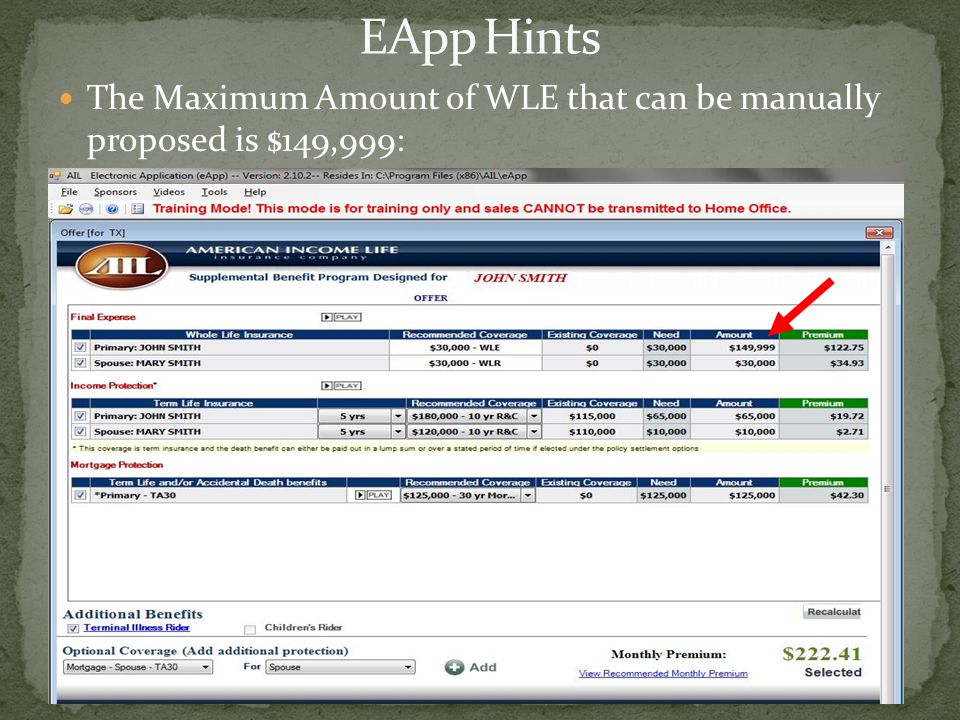Click the $10,000 amount field
960x720 pixels.
click(x=734, y=432)
